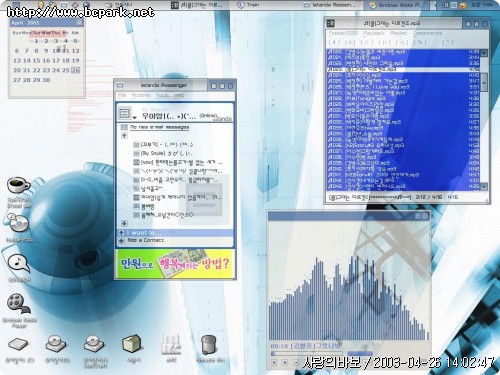Open the coffee cup desktop icon

[x=18, y=186]
